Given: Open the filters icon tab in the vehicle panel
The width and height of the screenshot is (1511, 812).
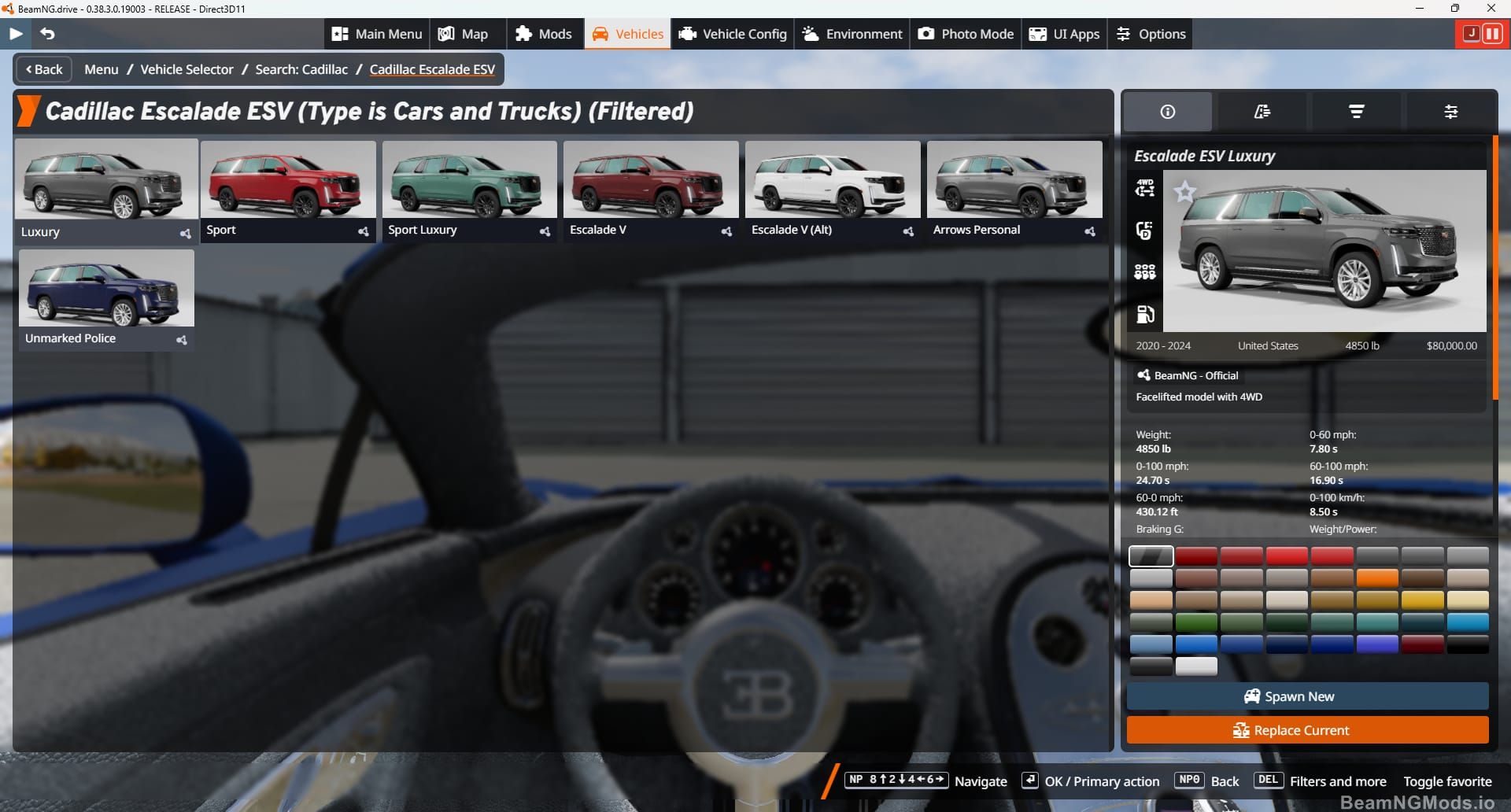Looking at the screenshot, I should click(1355, 111).
